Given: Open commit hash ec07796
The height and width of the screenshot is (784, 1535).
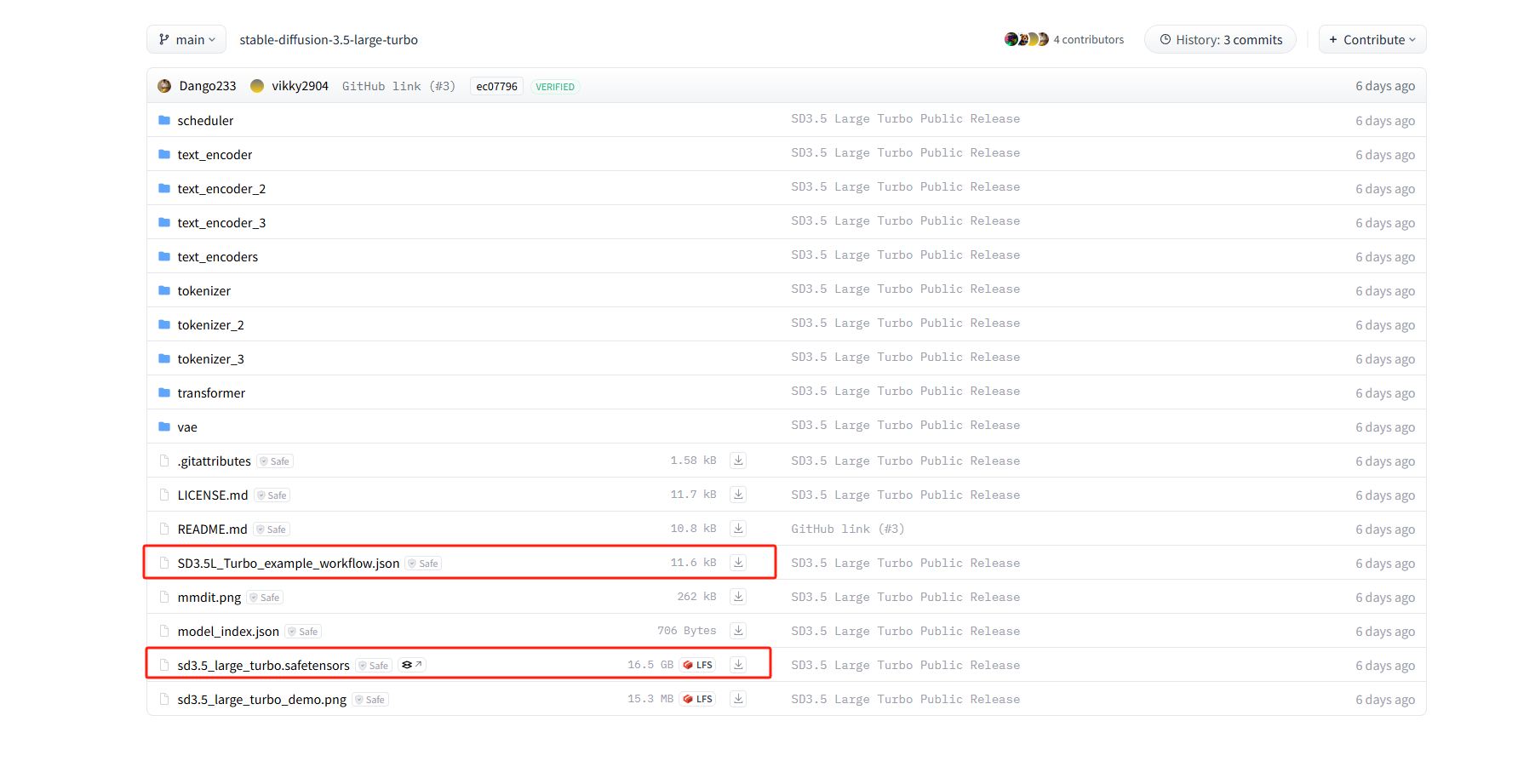Looking at the screenshot, I should tap(496, 87).
